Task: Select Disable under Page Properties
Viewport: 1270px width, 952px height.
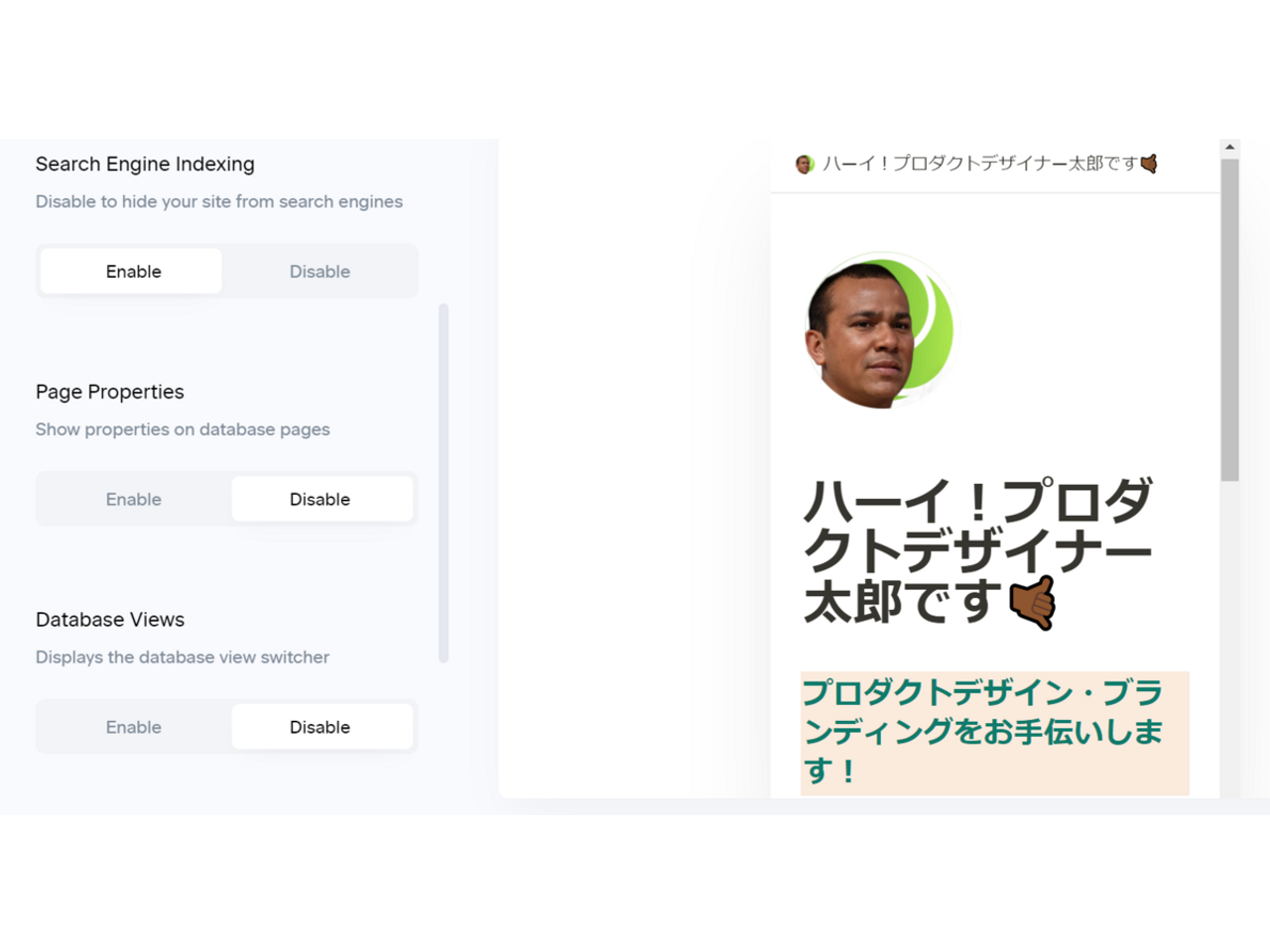Action: 321,500
